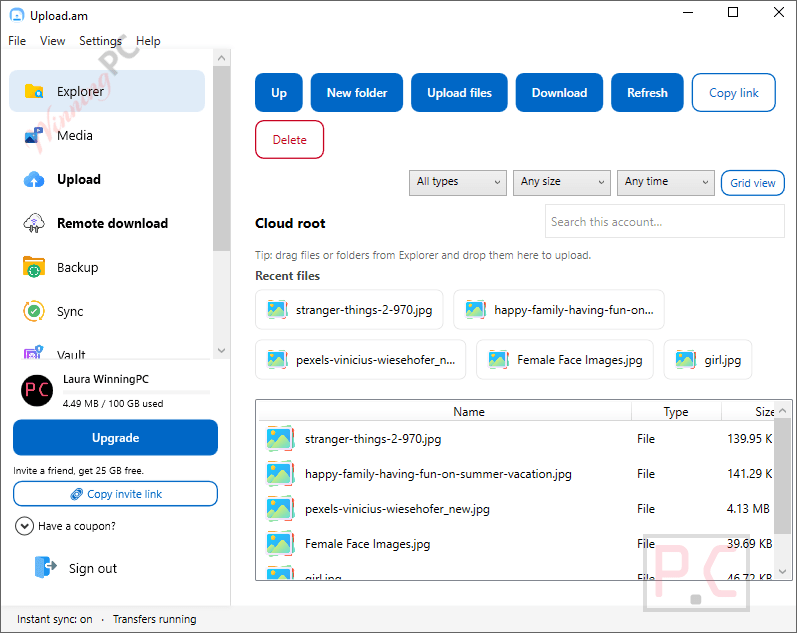
Task: Open the View menu
Action: tap(52, 41)
